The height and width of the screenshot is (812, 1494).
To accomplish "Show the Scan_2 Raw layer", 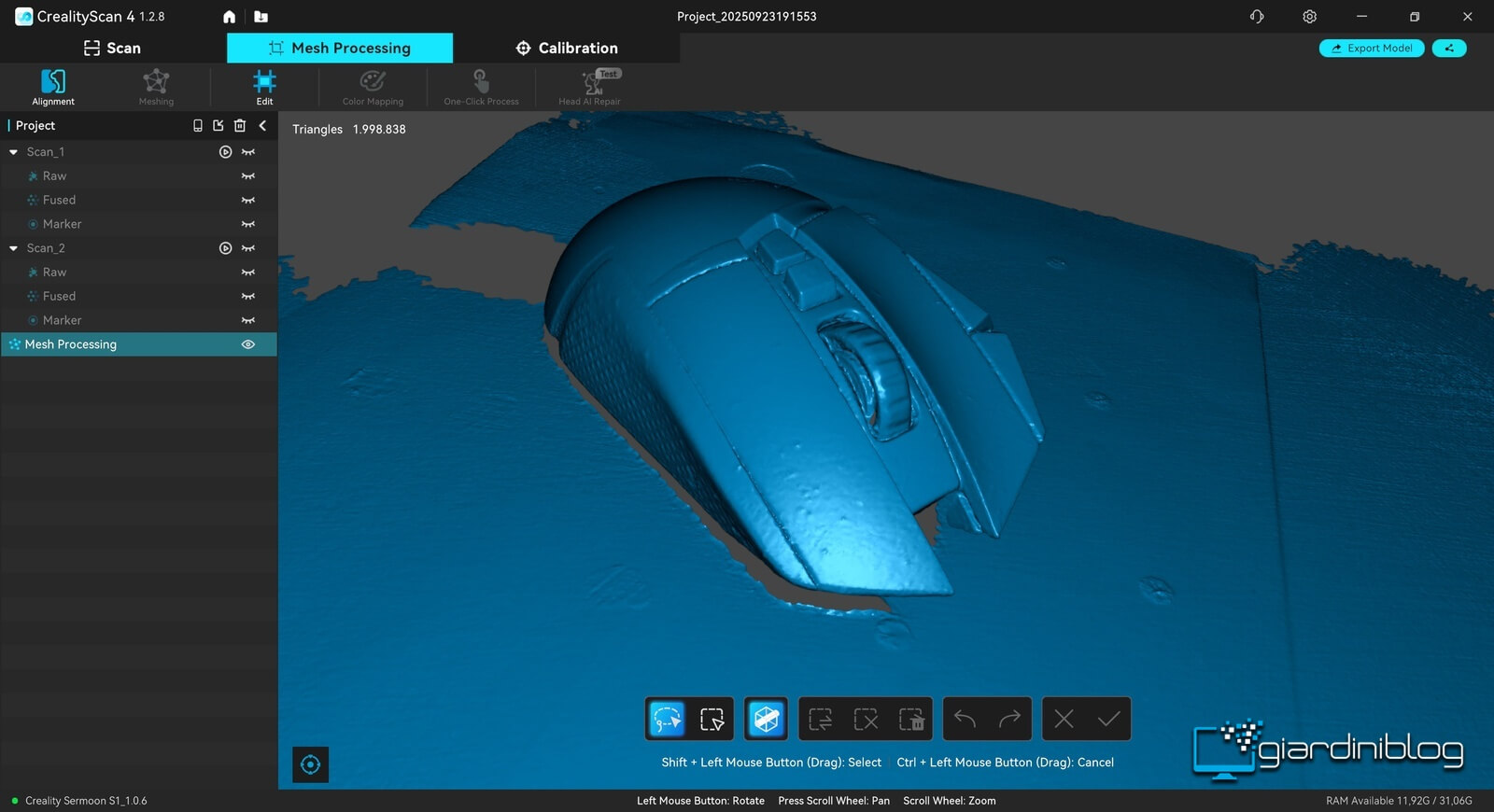I will coord(248,273).
